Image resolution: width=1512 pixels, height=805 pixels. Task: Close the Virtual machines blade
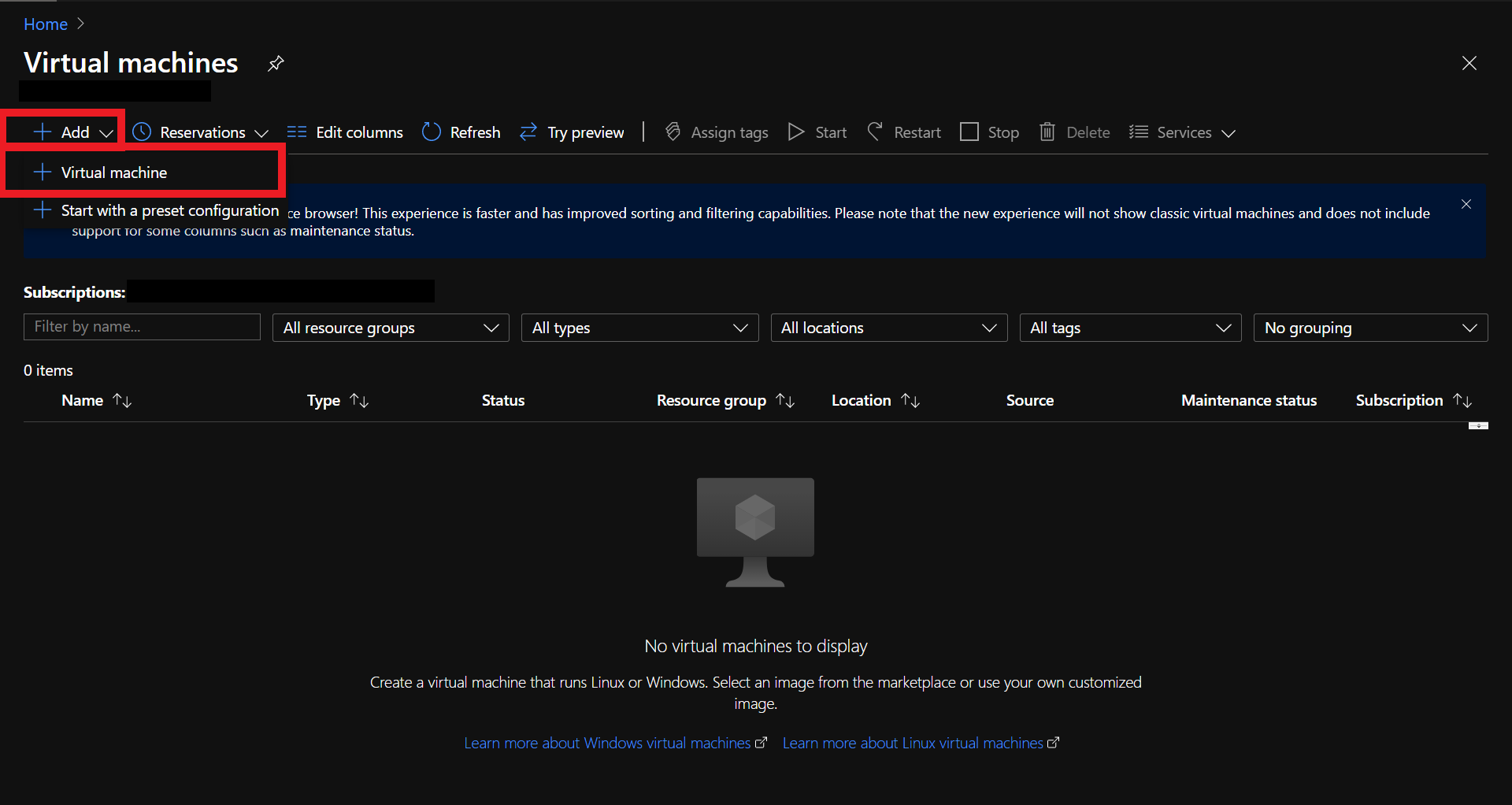click(1469, 63)
